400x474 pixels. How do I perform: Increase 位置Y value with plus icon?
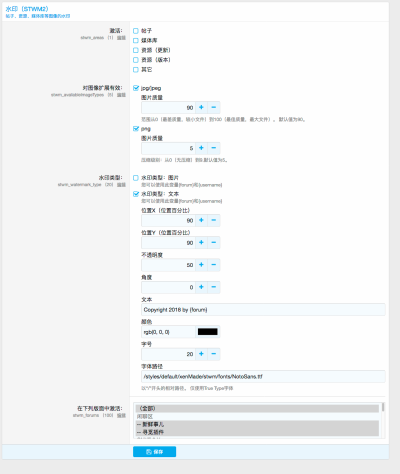tap(201, 242)
